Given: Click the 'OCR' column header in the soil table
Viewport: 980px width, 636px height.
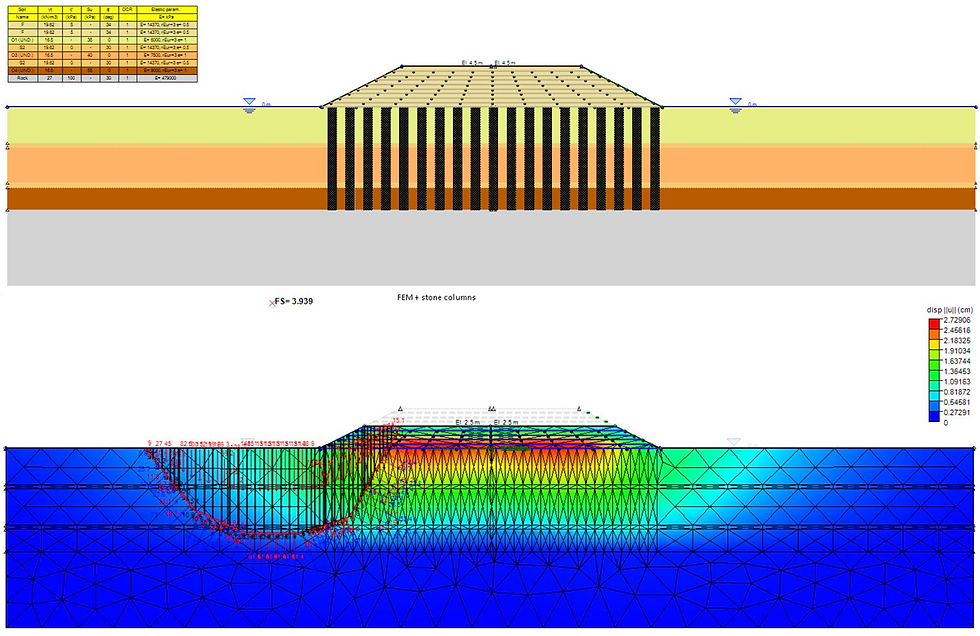Looking at the screenshot, I should tap(128, 9).
